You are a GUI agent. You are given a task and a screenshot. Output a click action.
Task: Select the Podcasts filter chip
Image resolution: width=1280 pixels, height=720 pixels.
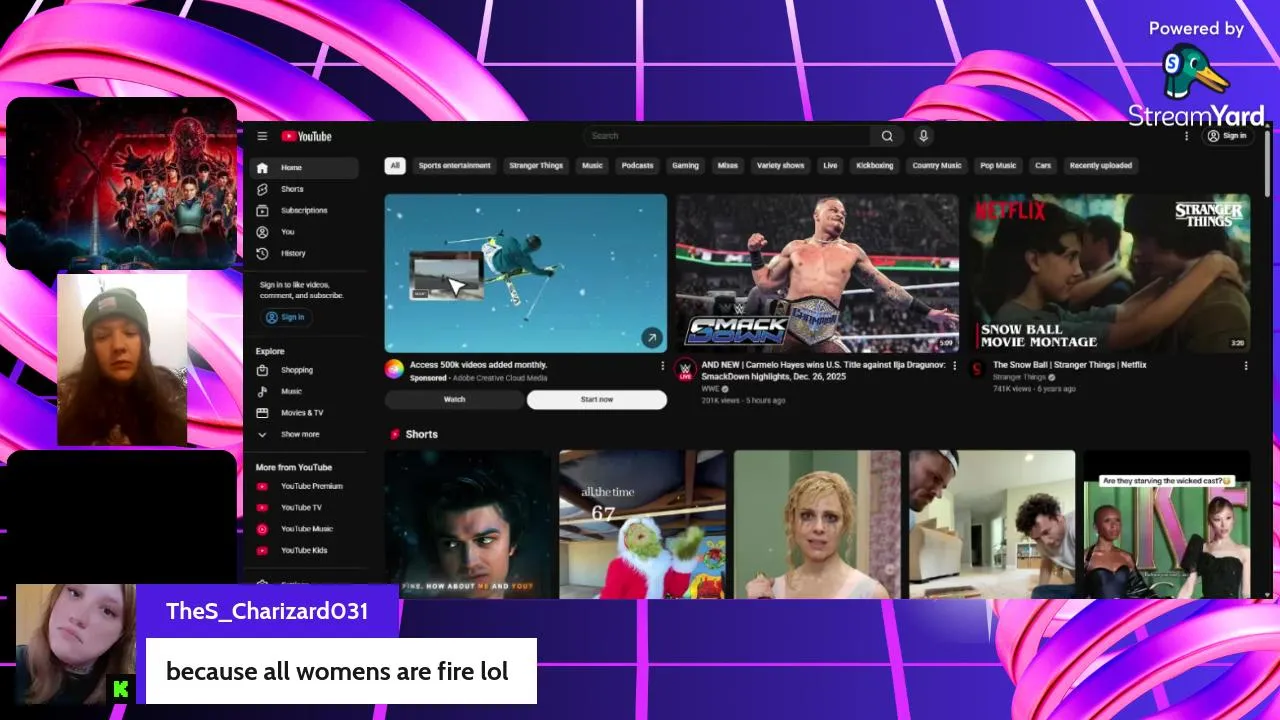[637, 166]
